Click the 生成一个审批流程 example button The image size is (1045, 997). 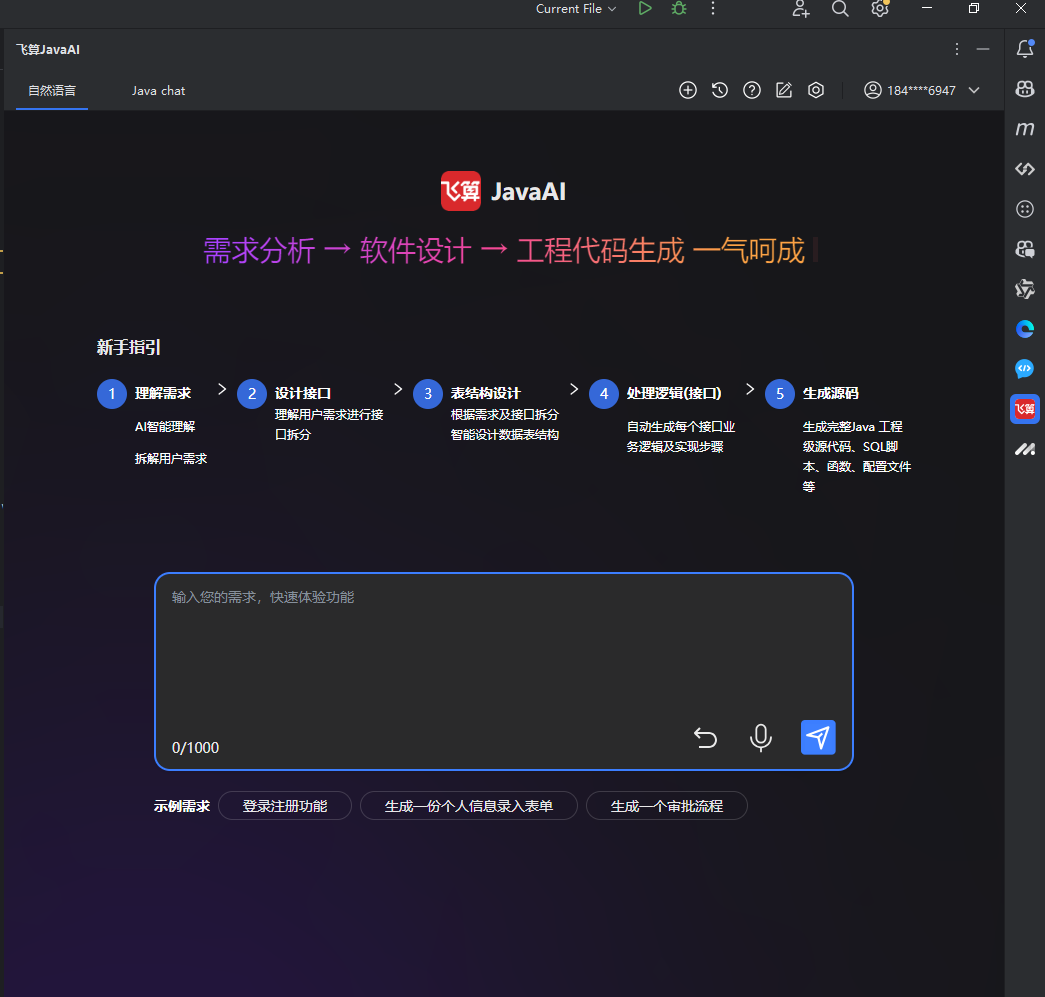(x=666, y=805)
